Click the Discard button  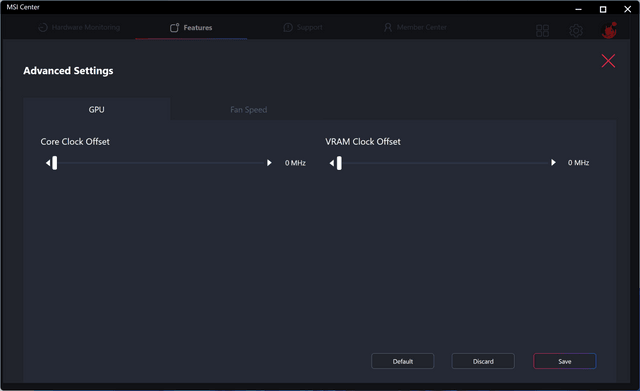point(483,361)
